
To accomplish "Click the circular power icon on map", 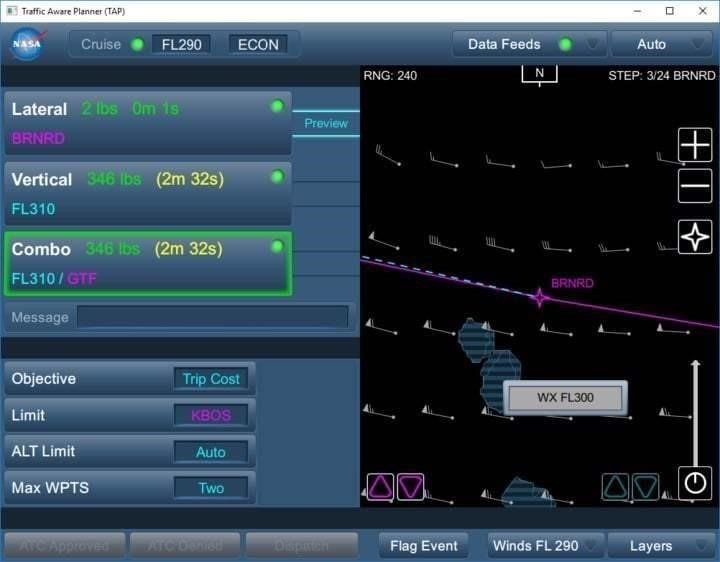I will [x=695, y=483].
